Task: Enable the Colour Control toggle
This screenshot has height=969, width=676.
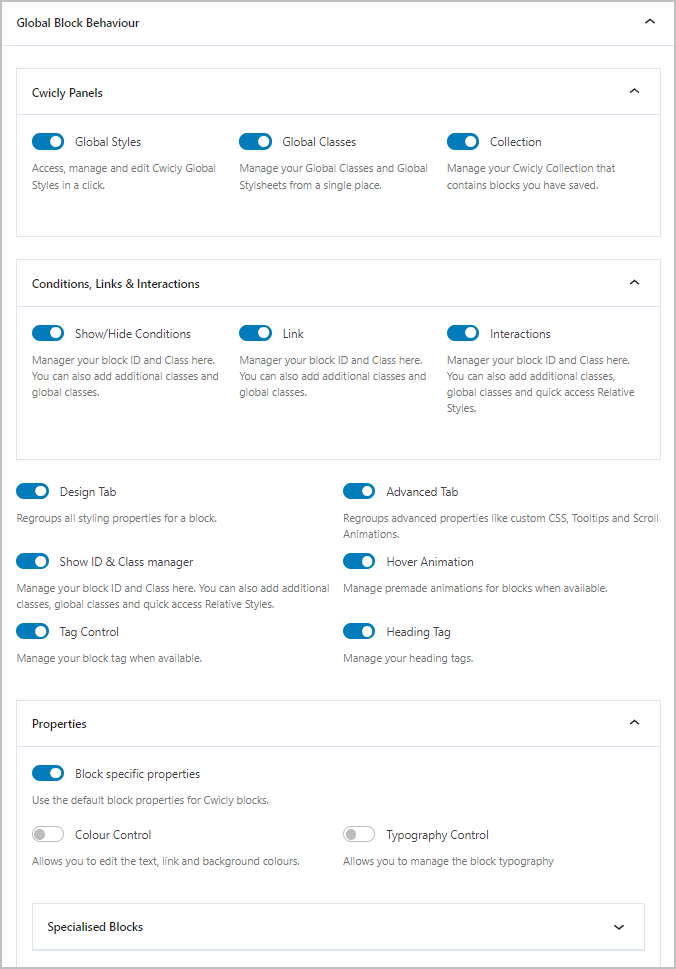Action: click(48, 834)
